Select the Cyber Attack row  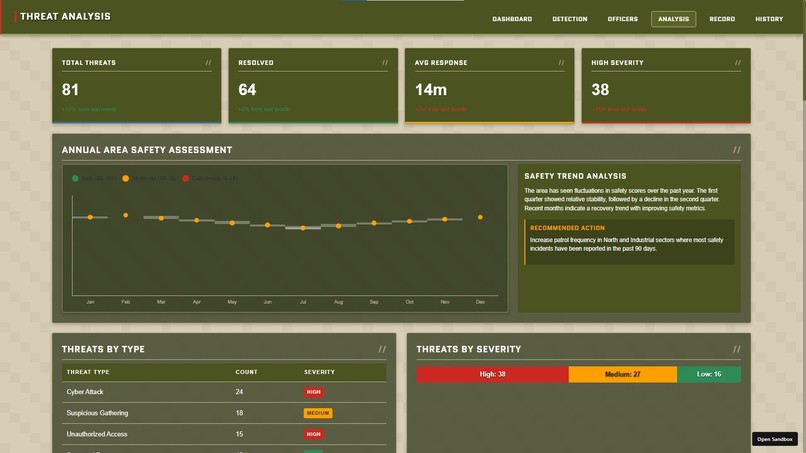click(x=224, y=392)
